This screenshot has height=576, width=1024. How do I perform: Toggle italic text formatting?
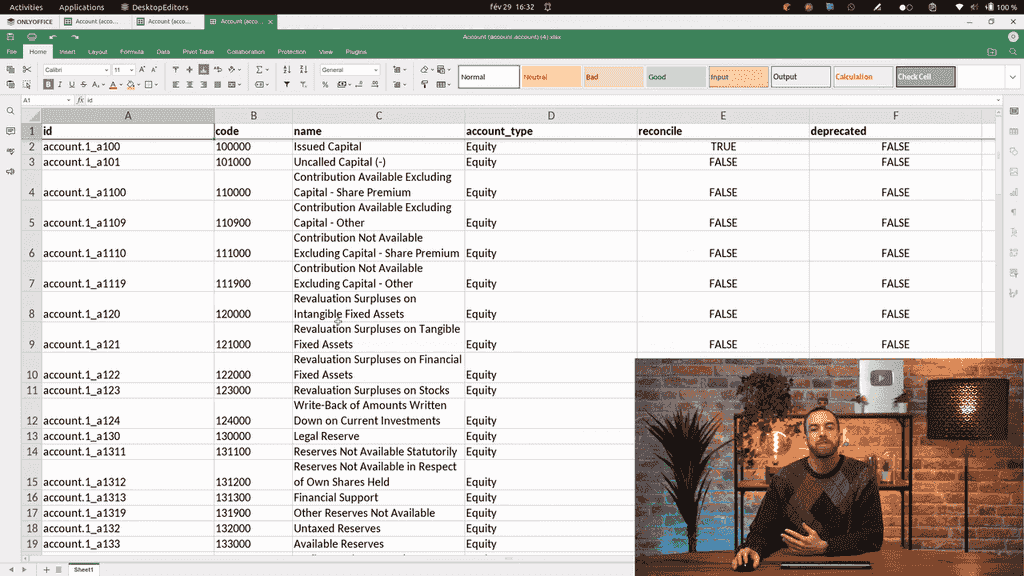(62, 85)
